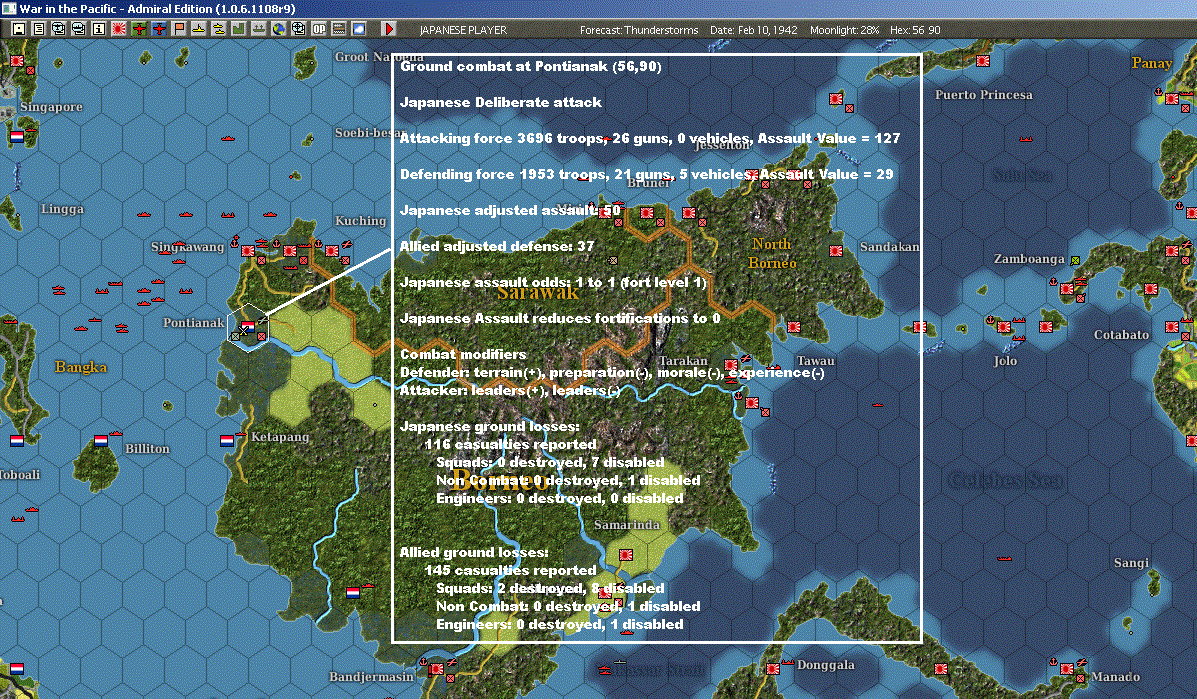Click the 'Forecast: Thunderstorms' status text
Image resolution: width=1197 pixels, height=699 pixels.
[639, 30]
